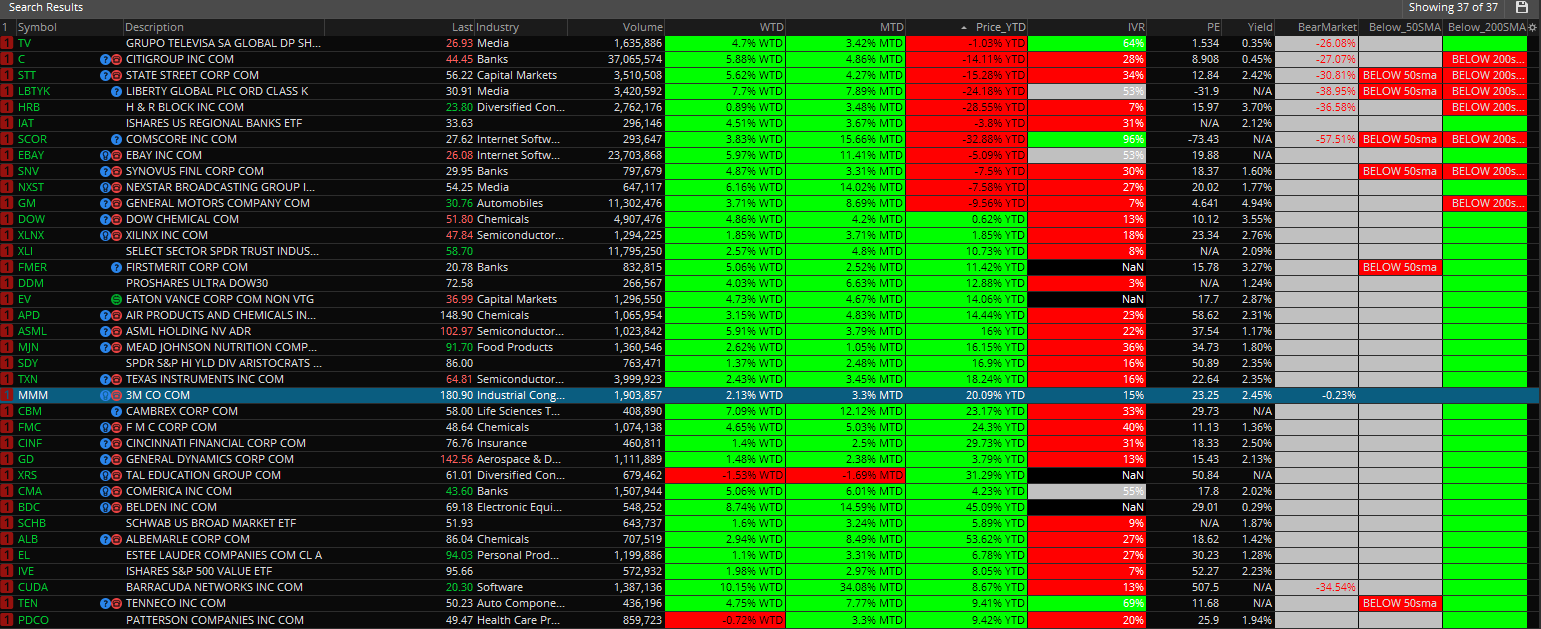The height and width of the screenshot is (629, 1541).
Task: Click the save scan results floppy disk icon
Action: click(x=1522, y=7)
